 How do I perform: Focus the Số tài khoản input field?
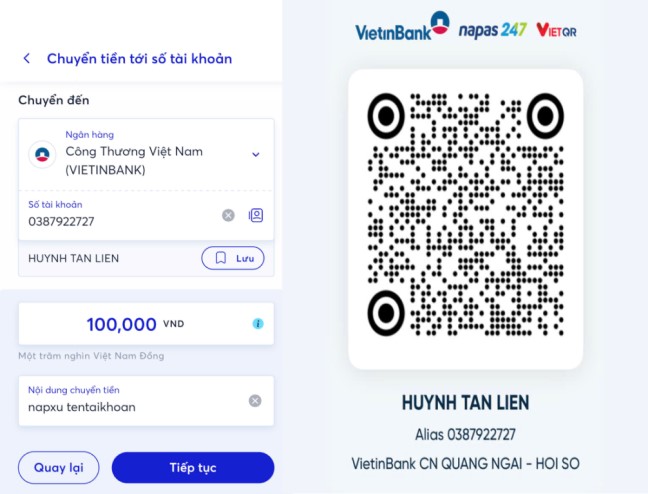(122, 215)
